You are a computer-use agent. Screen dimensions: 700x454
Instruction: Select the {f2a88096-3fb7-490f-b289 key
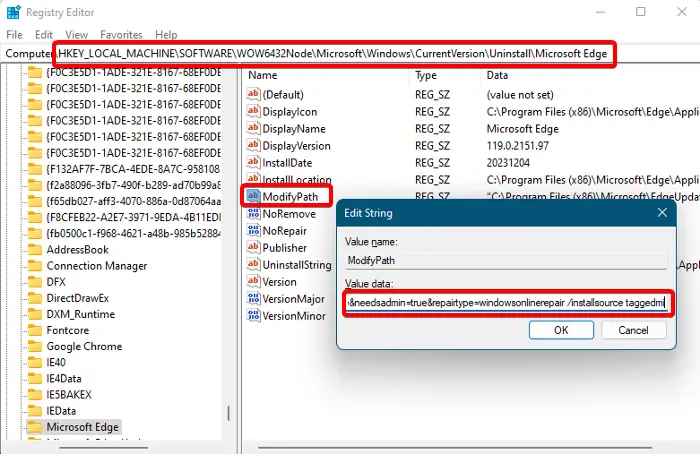(x=133, y=185)
